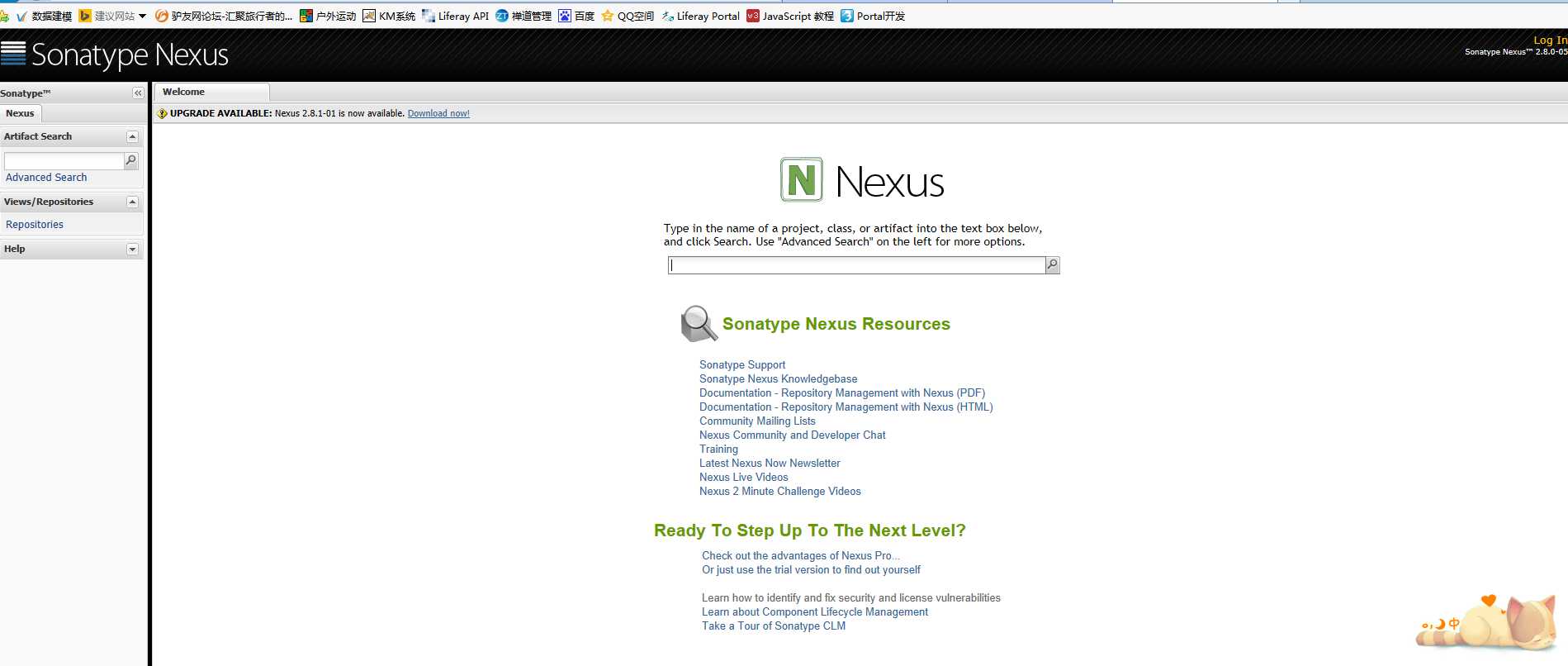This screenshot has width=1568, height=666.
Task: Collapse the Views/Repositories section
Action: (132, 202)
